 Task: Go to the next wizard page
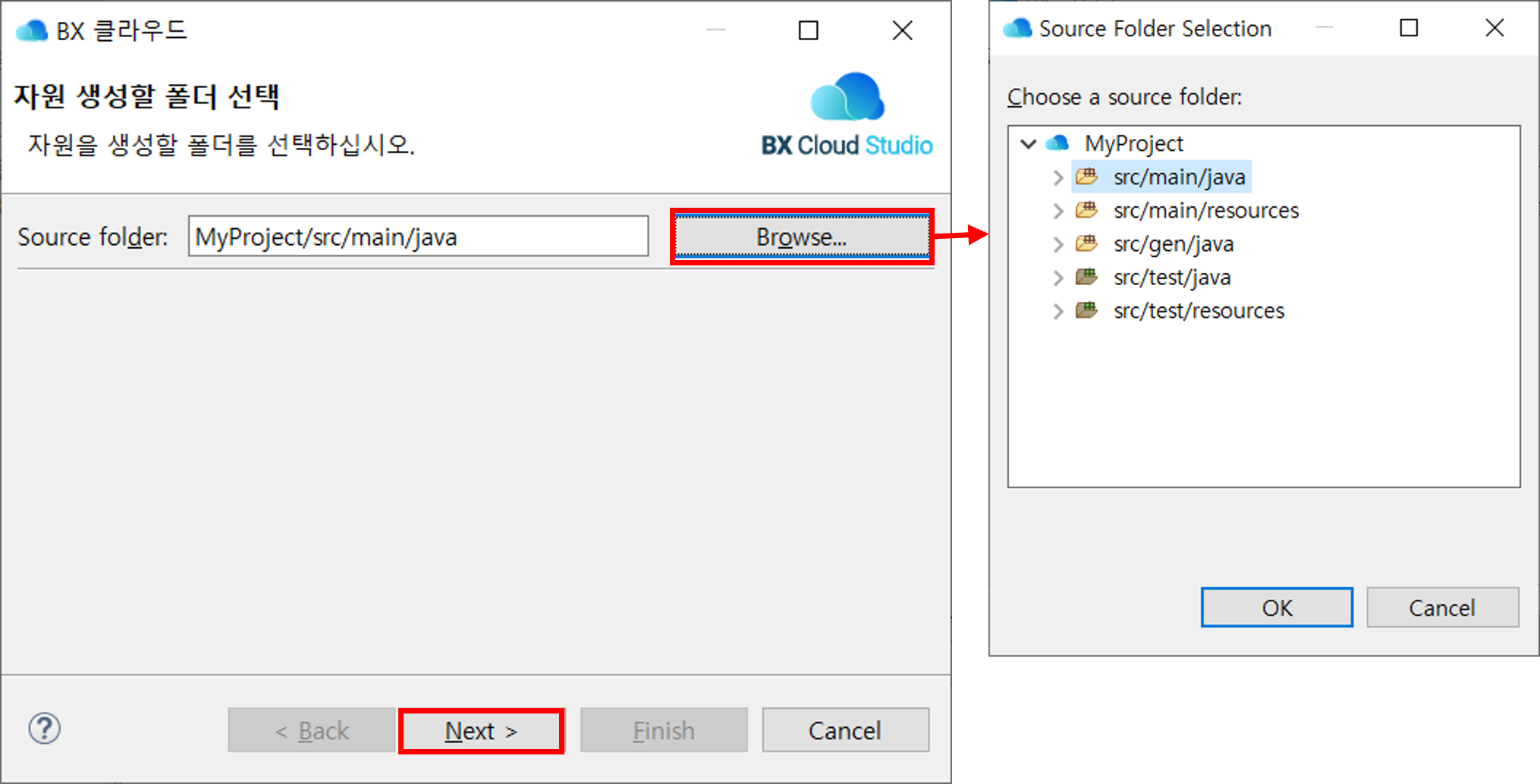482,730
